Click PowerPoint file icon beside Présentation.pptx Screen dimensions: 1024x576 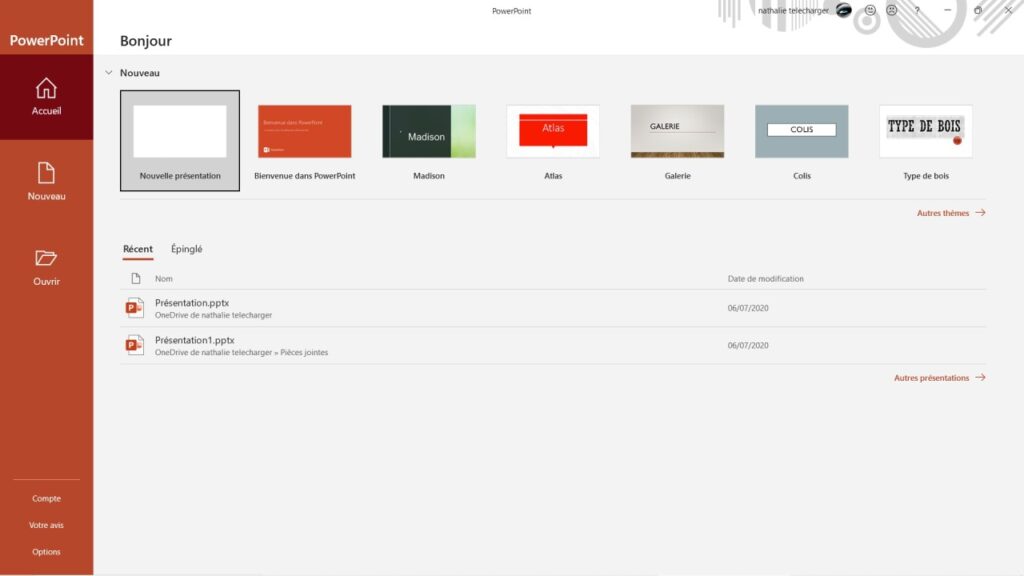point(135,308)
